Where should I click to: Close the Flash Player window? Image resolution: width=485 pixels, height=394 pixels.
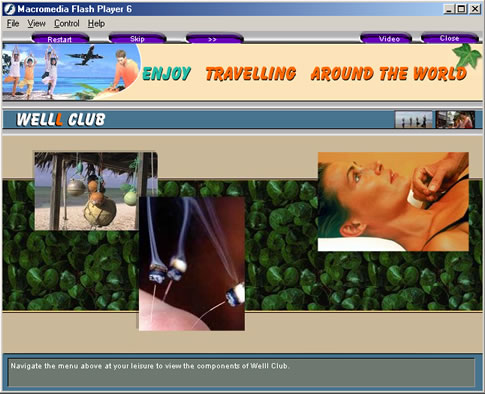click(475, 9)
